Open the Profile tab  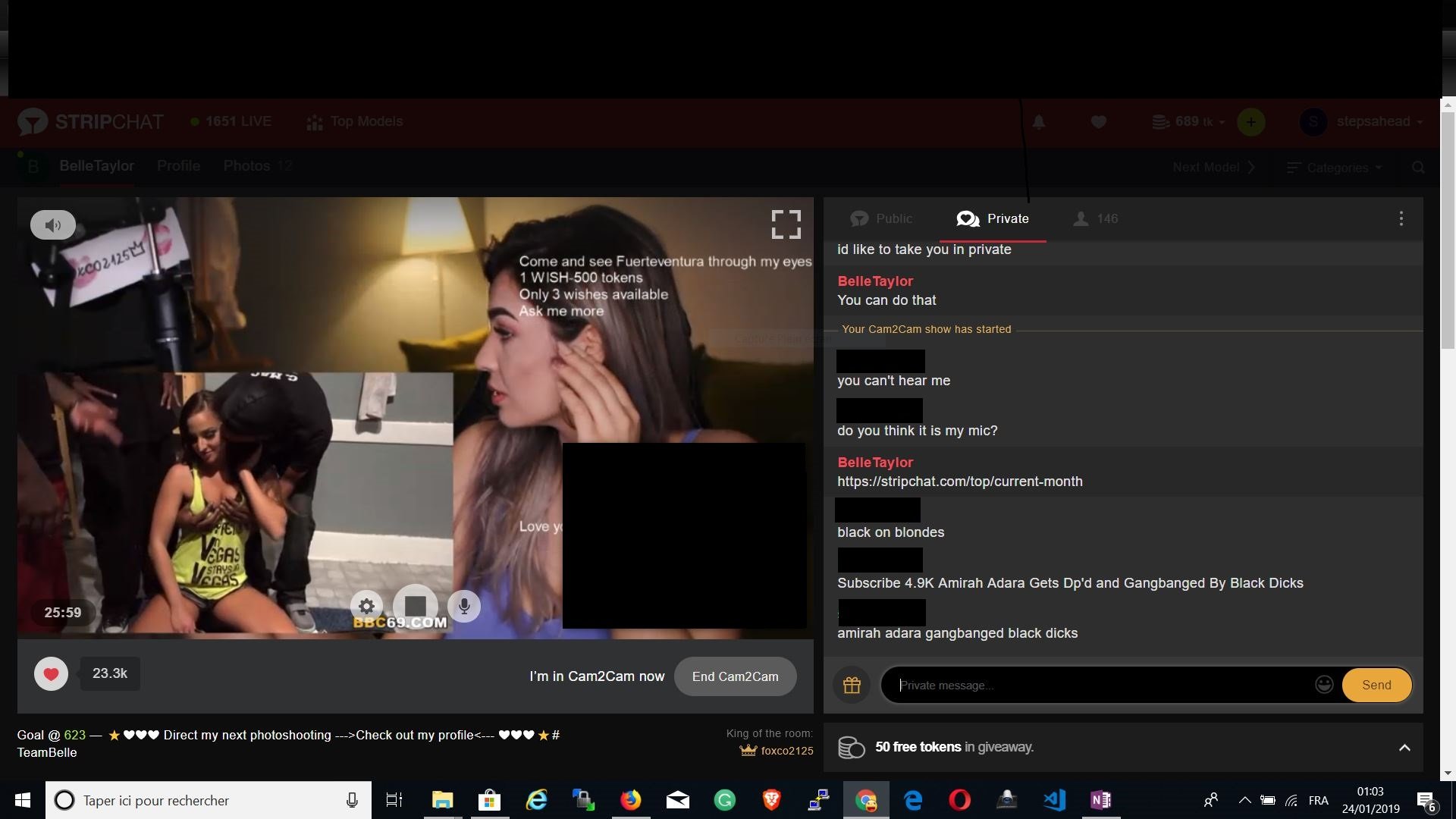(179, 166)
